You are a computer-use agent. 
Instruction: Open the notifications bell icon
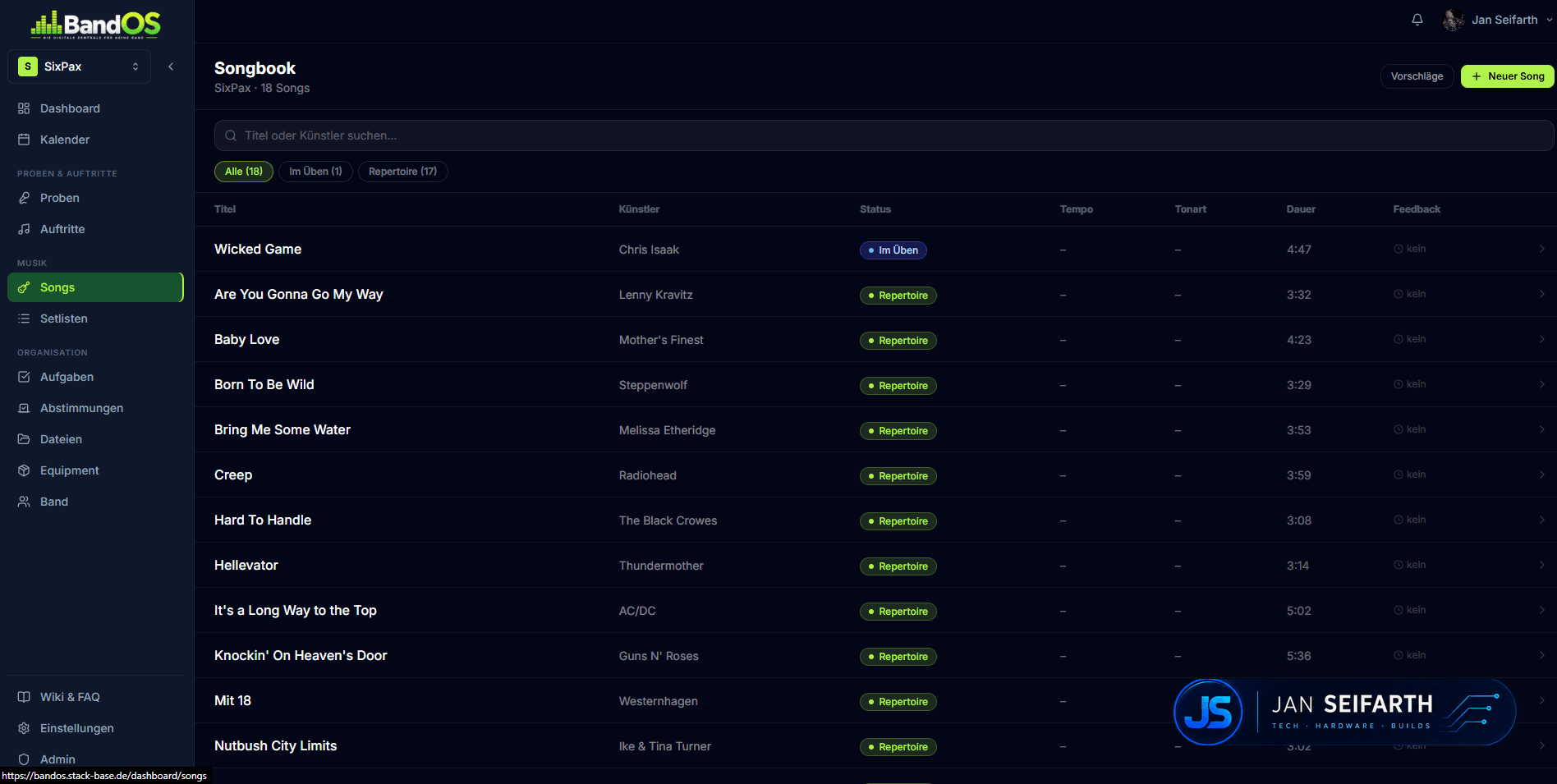[1417, 20]
